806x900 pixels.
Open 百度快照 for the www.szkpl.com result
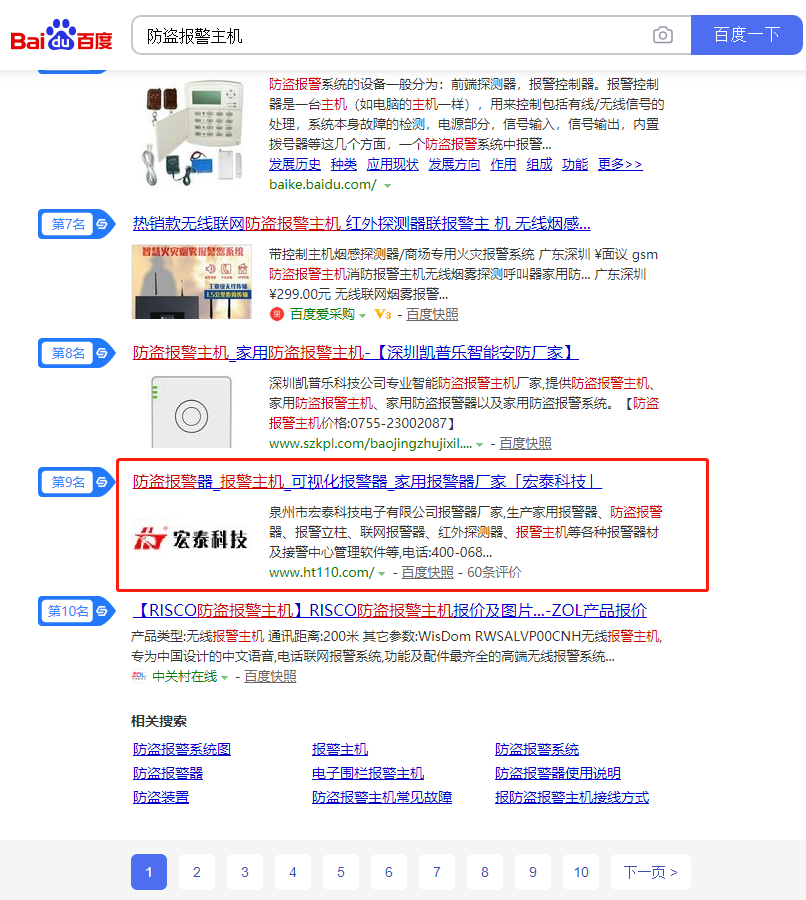[525, 444]
